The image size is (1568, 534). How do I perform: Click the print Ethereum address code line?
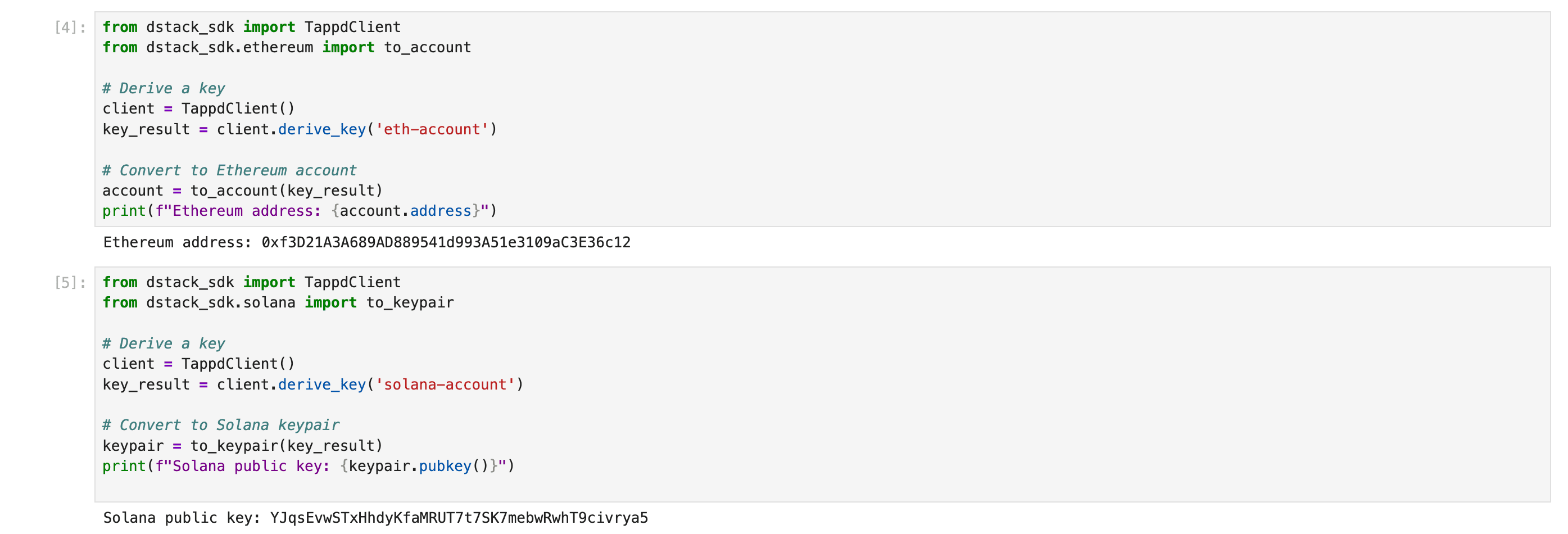point(300,211)
